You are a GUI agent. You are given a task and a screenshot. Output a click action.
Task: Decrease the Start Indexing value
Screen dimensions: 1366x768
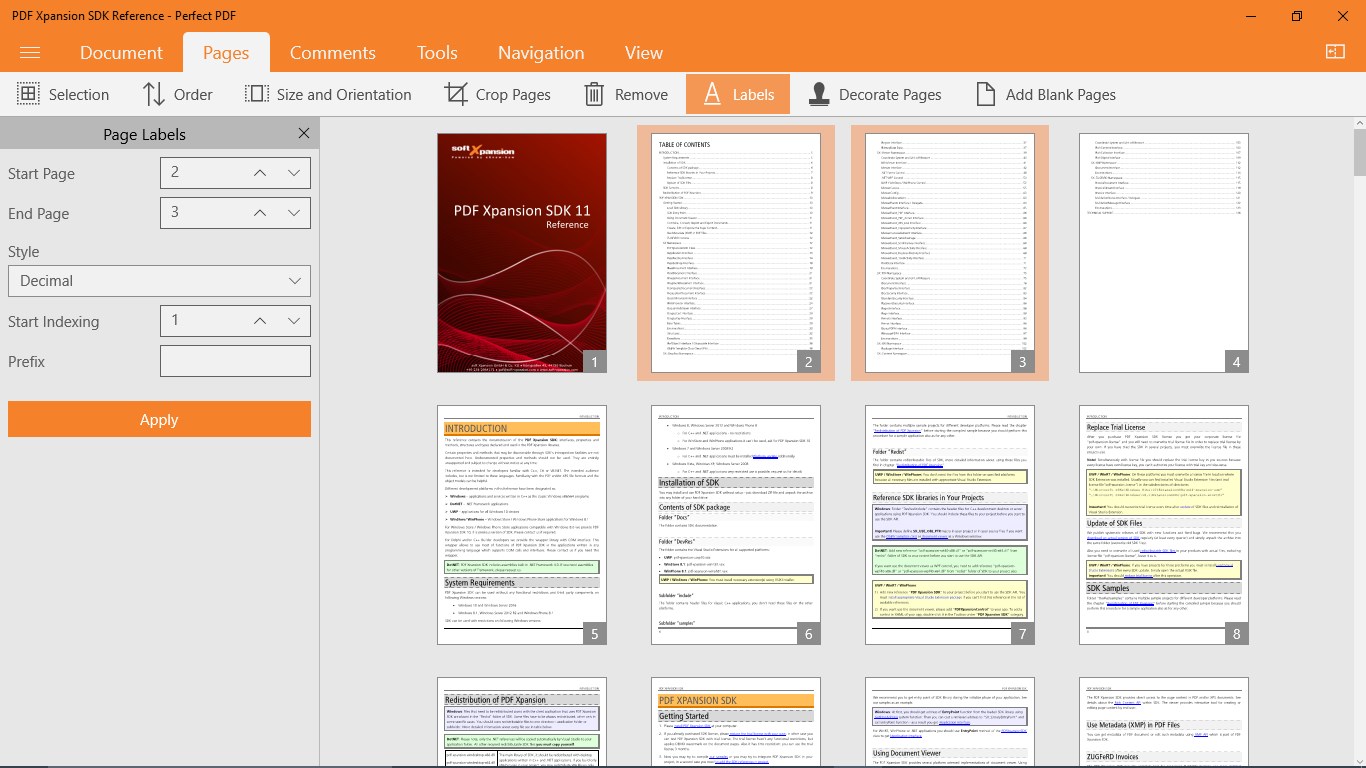294,321
